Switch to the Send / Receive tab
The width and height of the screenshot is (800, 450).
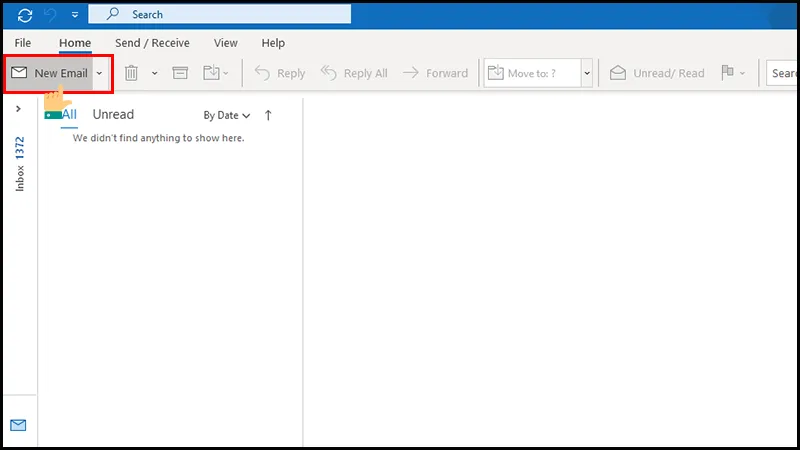pos(152,43)
